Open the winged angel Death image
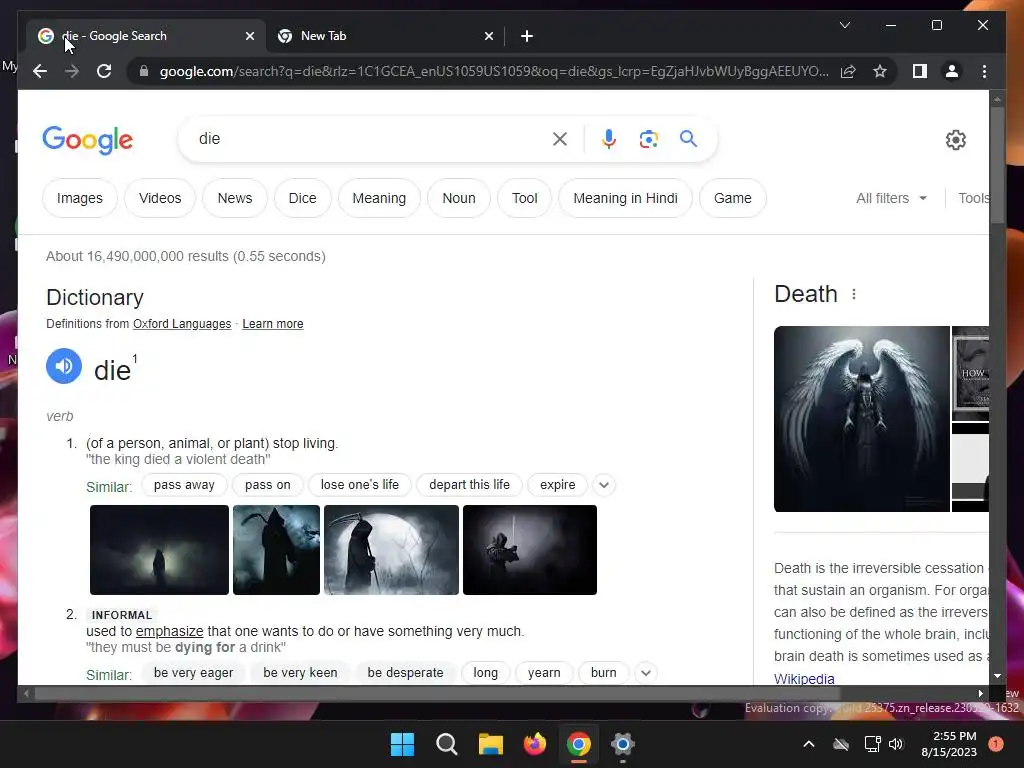This screenshot has width=1024, height=768. [861, 419]
